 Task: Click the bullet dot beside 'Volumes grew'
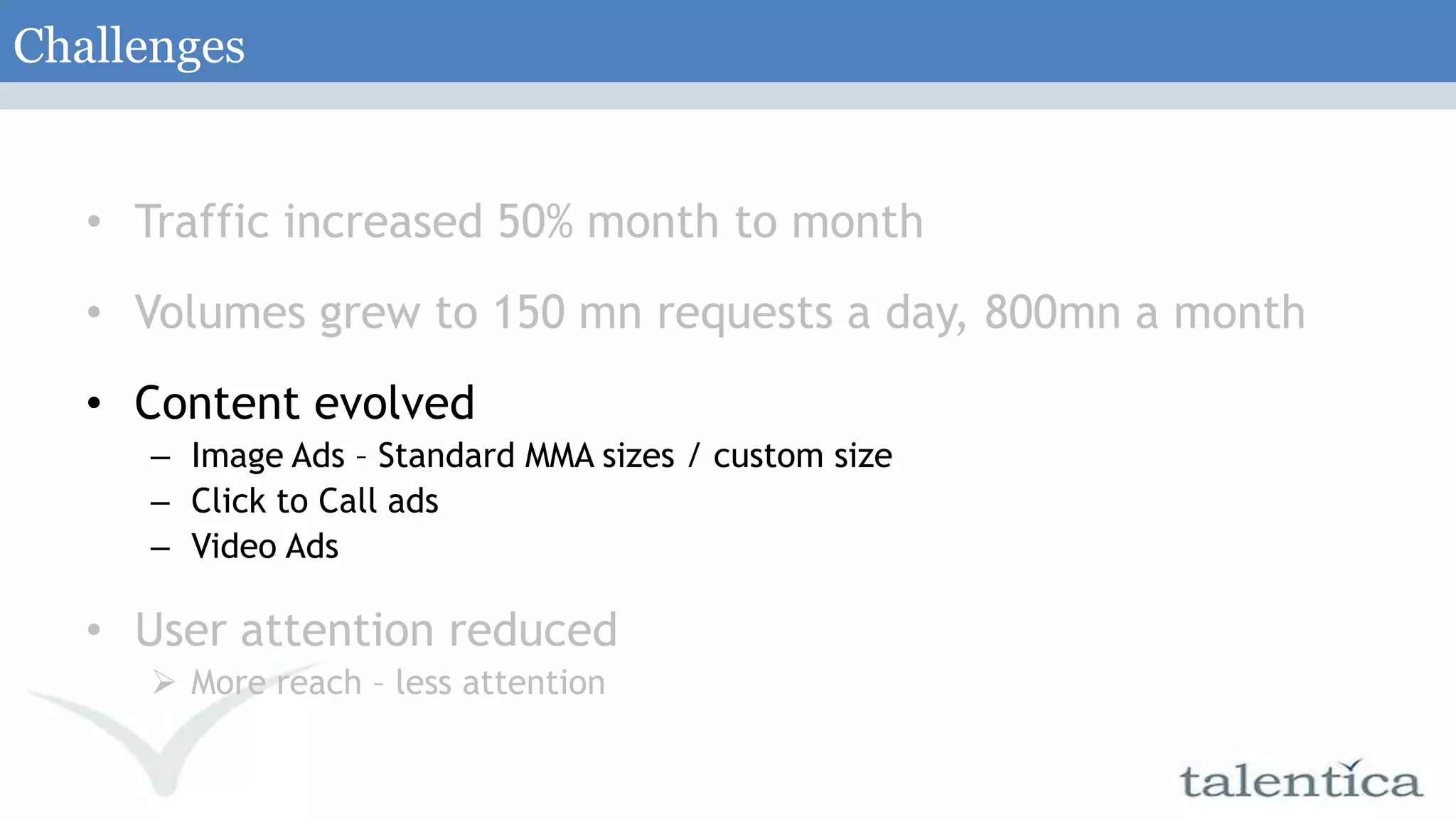coord(95,311)
